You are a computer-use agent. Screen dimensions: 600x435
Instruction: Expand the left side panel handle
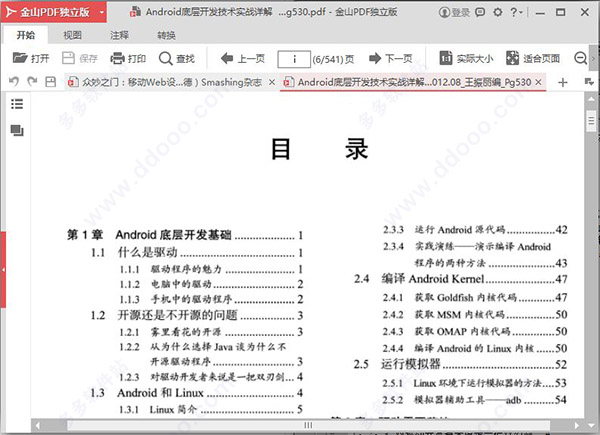[3, 270]
